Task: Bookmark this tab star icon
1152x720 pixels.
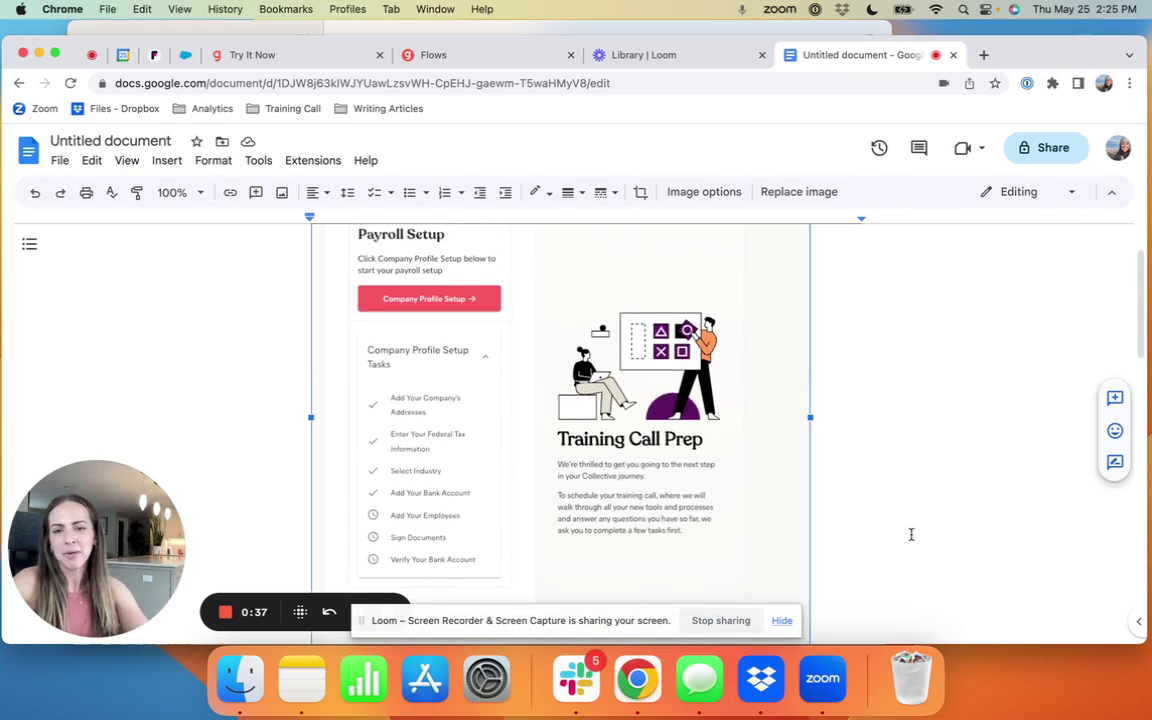Action: click(995, 83)
